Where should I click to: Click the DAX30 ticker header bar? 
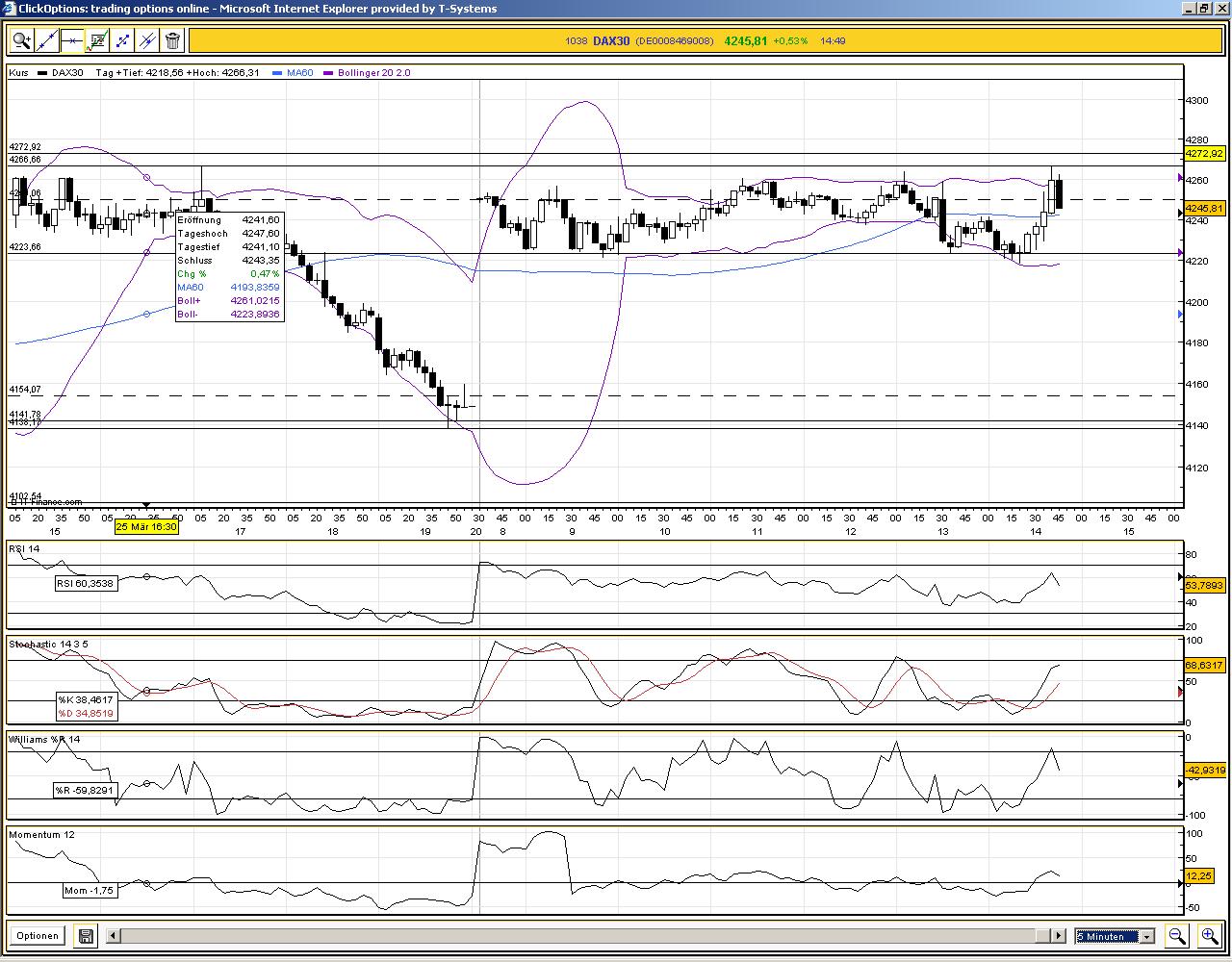pyautogui.click(x=706, y=40)
